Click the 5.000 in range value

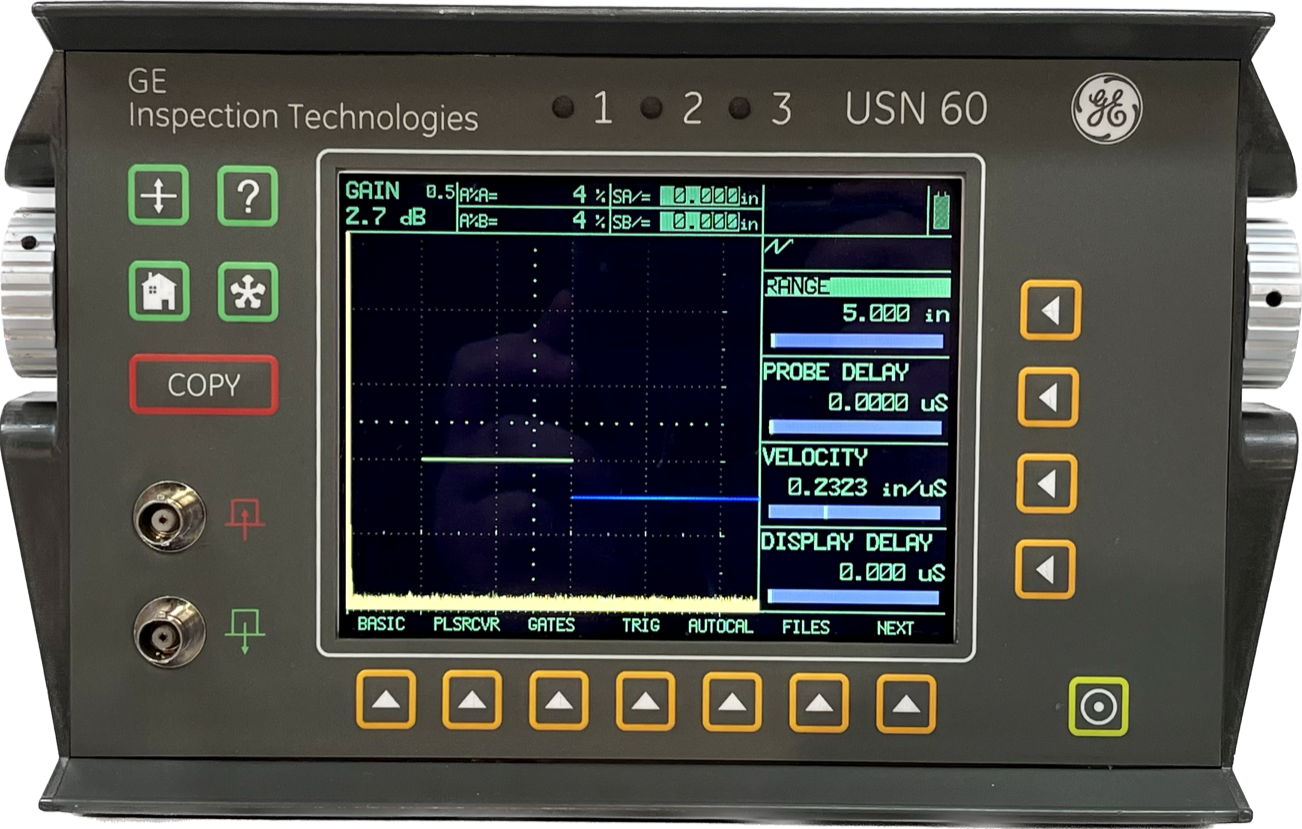pos(895,314)
